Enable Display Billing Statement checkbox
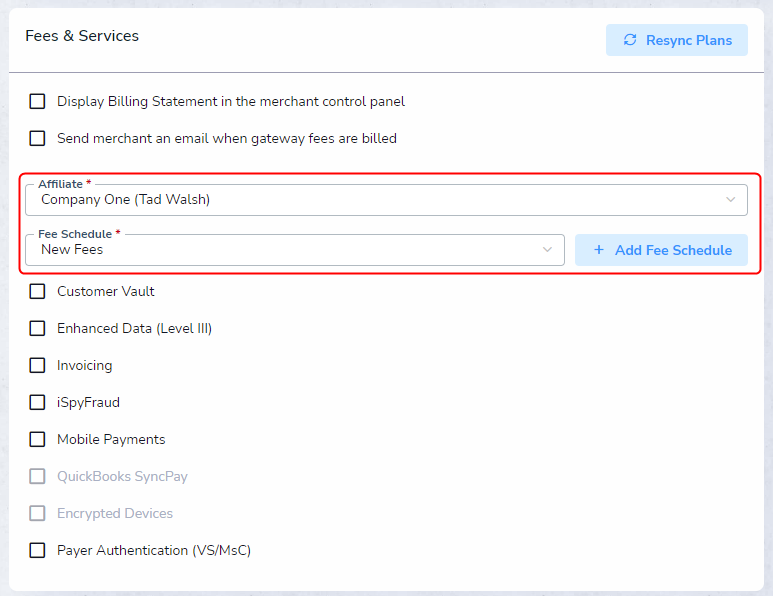Screen dimensions: 773x596 tap(37, 102)
